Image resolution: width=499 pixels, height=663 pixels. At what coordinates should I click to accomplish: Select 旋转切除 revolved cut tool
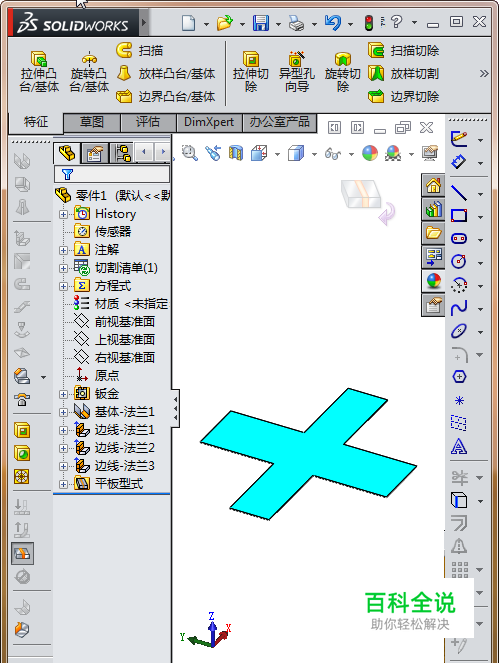click(343, 72)
